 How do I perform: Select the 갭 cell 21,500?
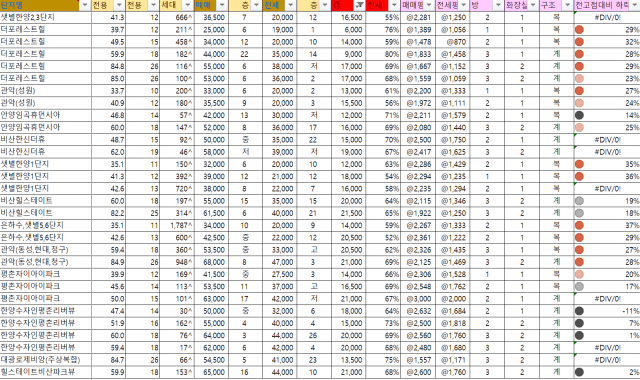(x=349, y=213)
